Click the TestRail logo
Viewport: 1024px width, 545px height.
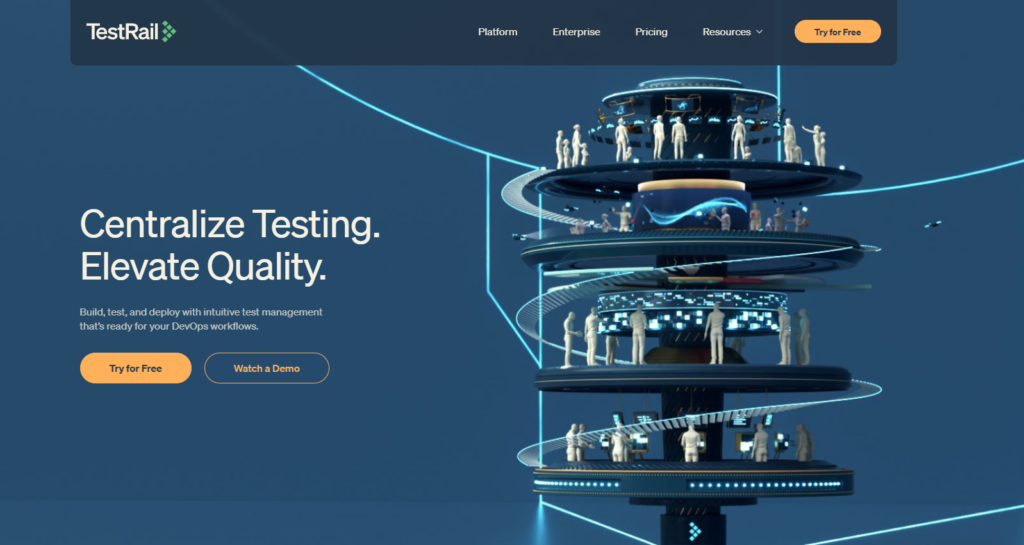(131, 31)
